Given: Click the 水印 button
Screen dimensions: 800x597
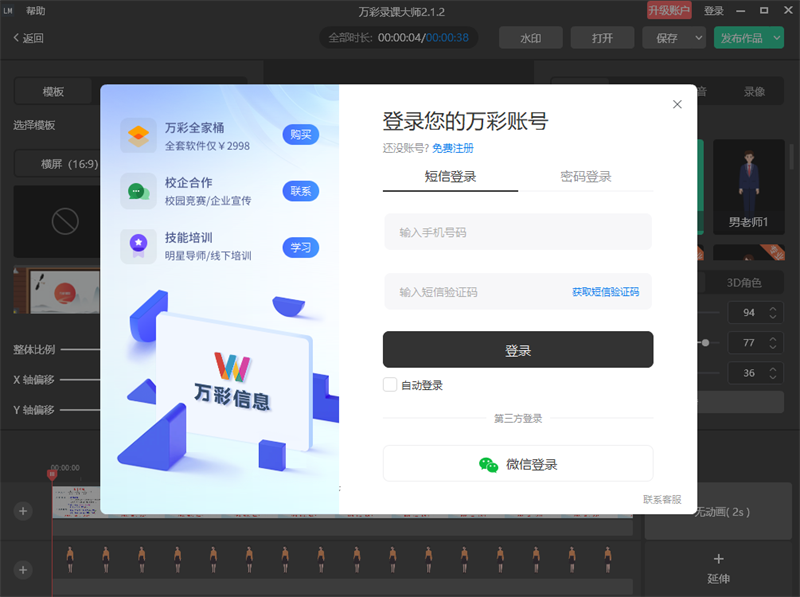Looking at the screenshot, I should (531, 38).
